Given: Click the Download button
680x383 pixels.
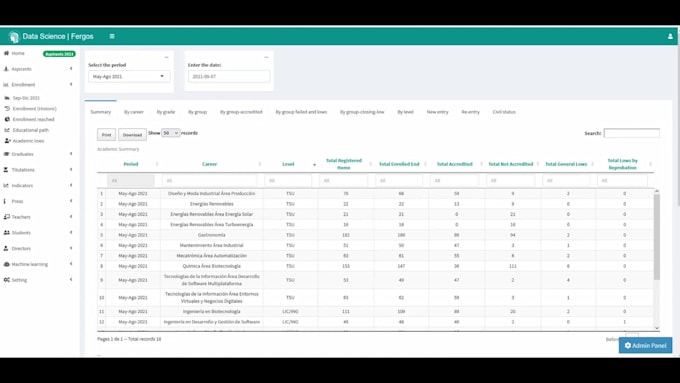Looking at the screenshot, I should point(132,135).
